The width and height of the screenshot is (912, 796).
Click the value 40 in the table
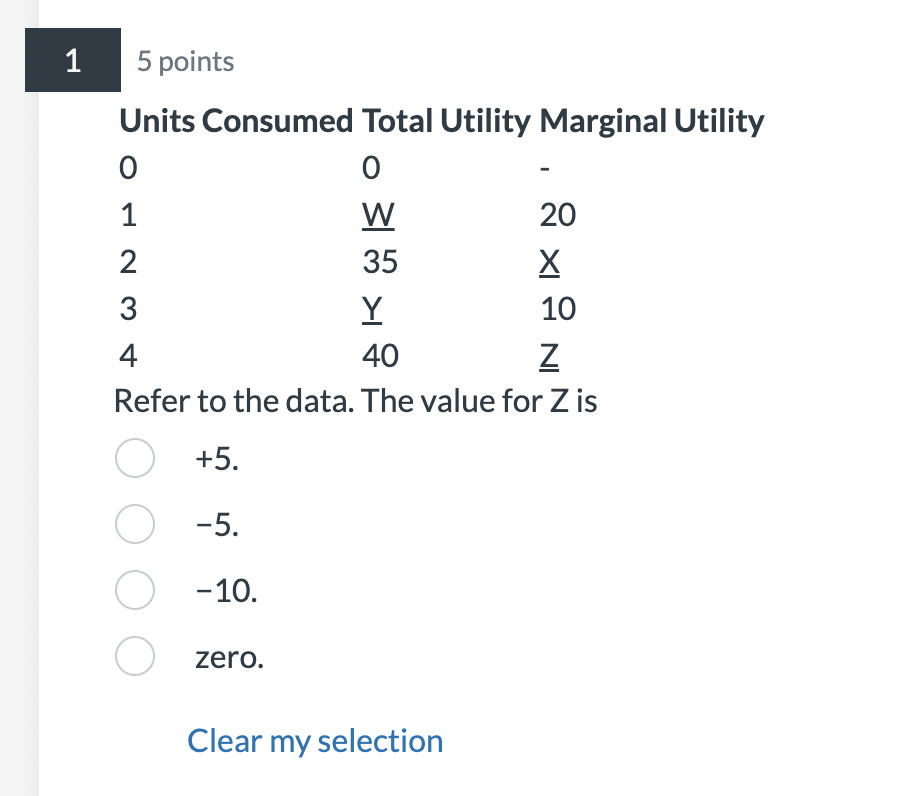(383, 355)
